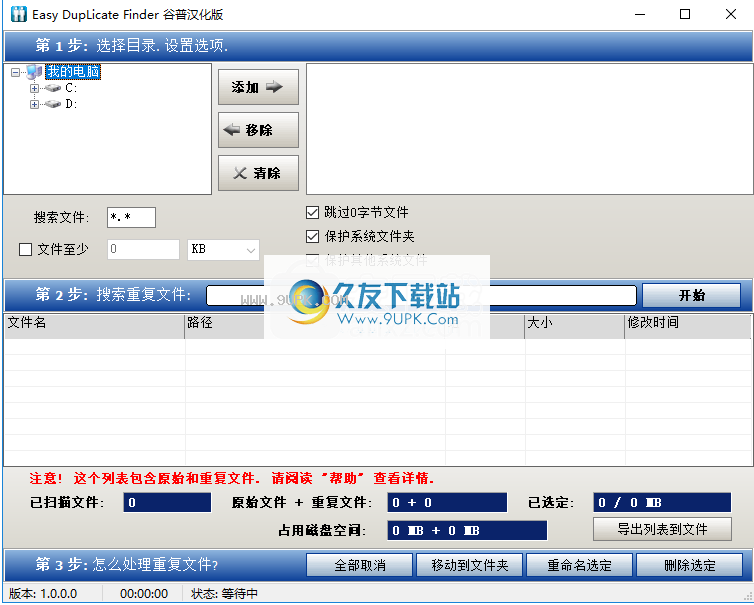
Task: Click the D: drive icon
Action: coord(53,104)
